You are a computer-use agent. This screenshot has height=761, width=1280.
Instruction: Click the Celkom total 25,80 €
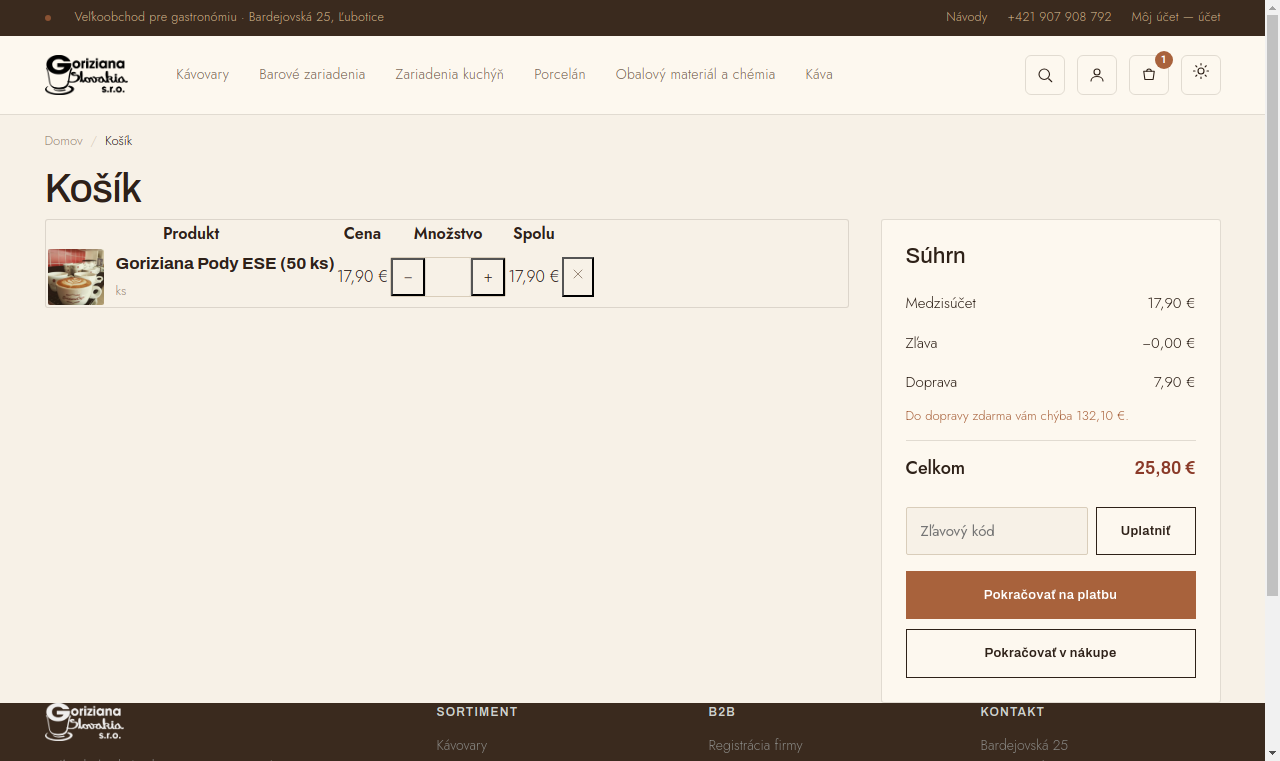click(1165, 468)
